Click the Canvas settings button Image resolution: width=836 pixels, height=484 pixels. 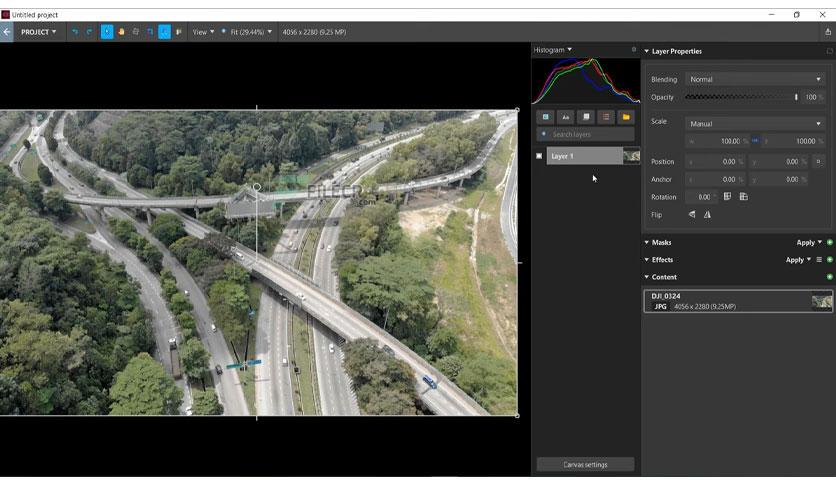pyautogui.click(x=585, y=464)
